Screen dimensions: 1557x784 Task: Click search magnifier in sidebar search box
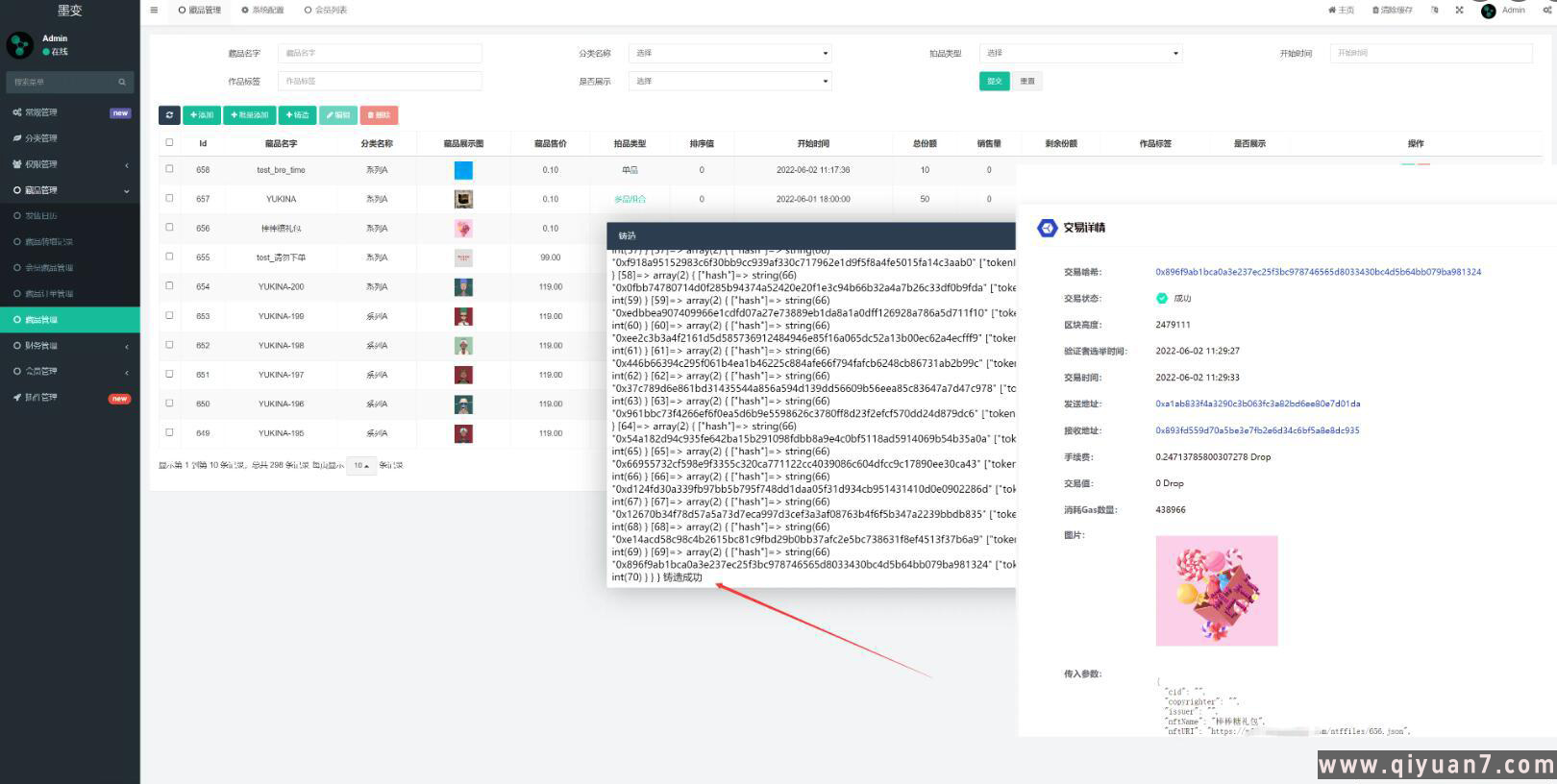tap(122, 83)
